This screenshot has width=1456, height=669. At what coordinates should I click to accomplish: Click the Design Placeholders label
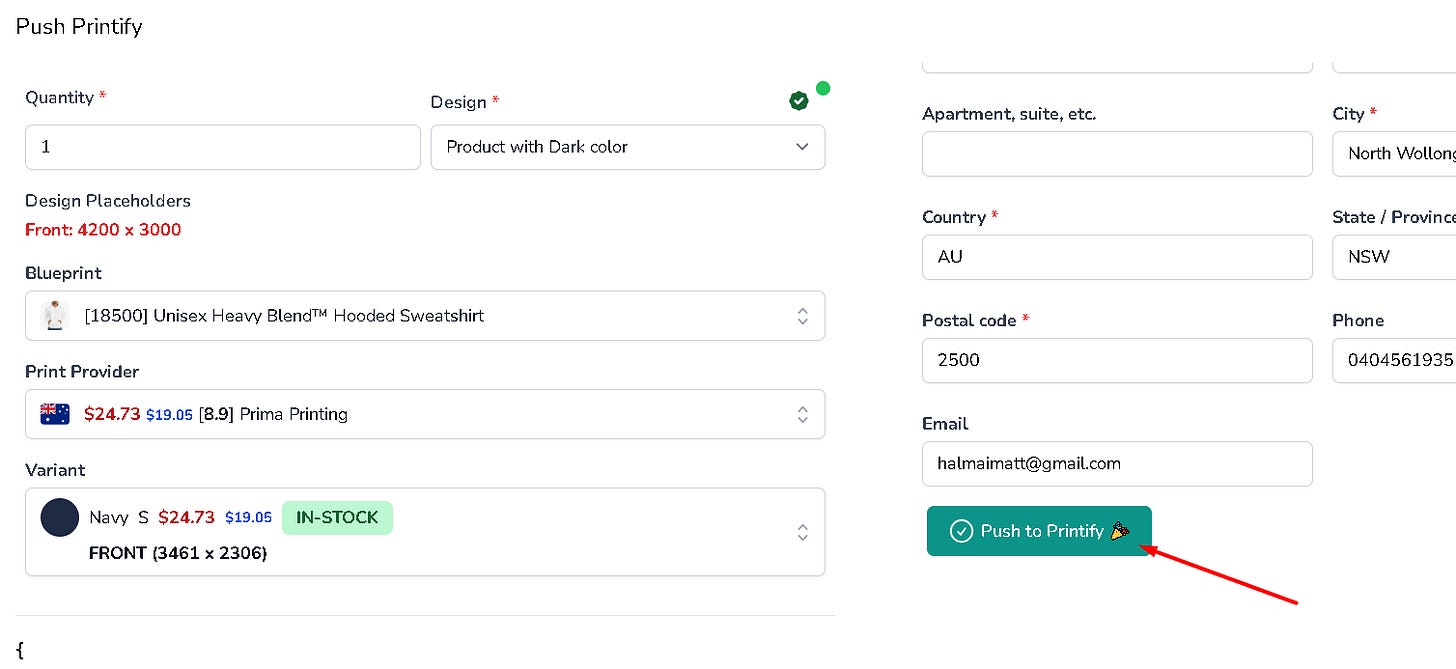click(x=108, y=201)
